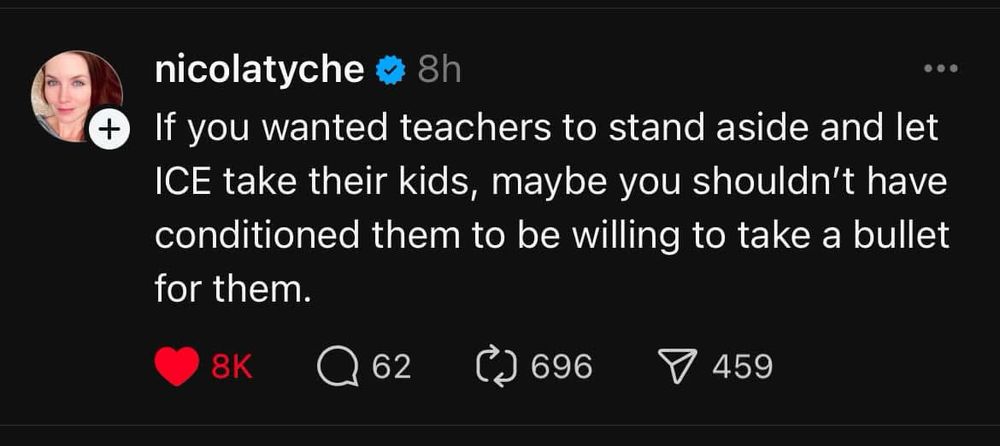Click the blue verified badge

click(390, 70)
